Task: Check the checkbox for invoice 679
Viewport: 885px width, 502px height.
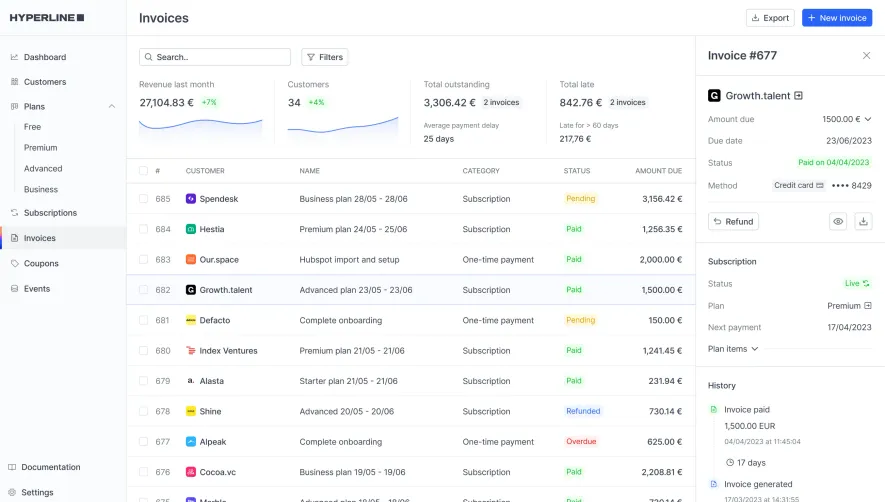Action: click(x=143, y=381)
